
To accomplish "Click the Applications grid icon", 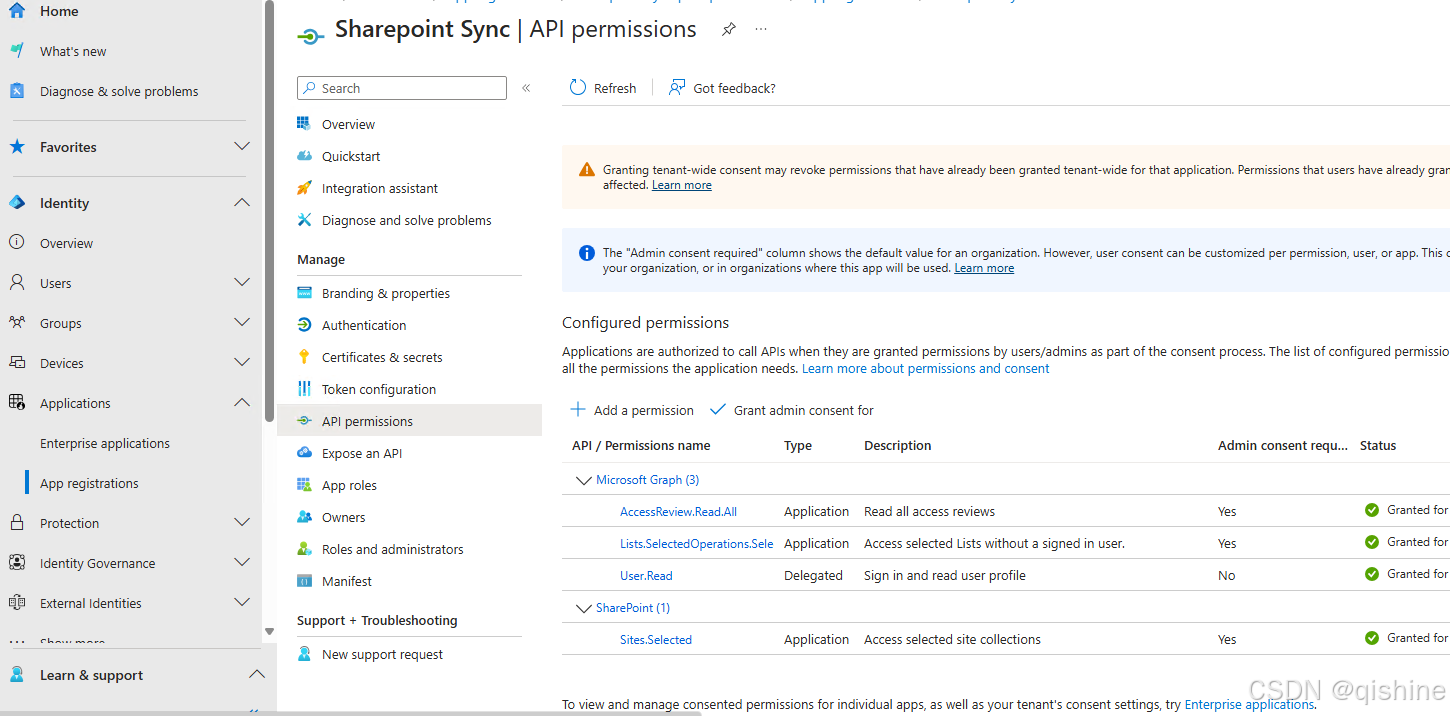I will coord(16,403).
